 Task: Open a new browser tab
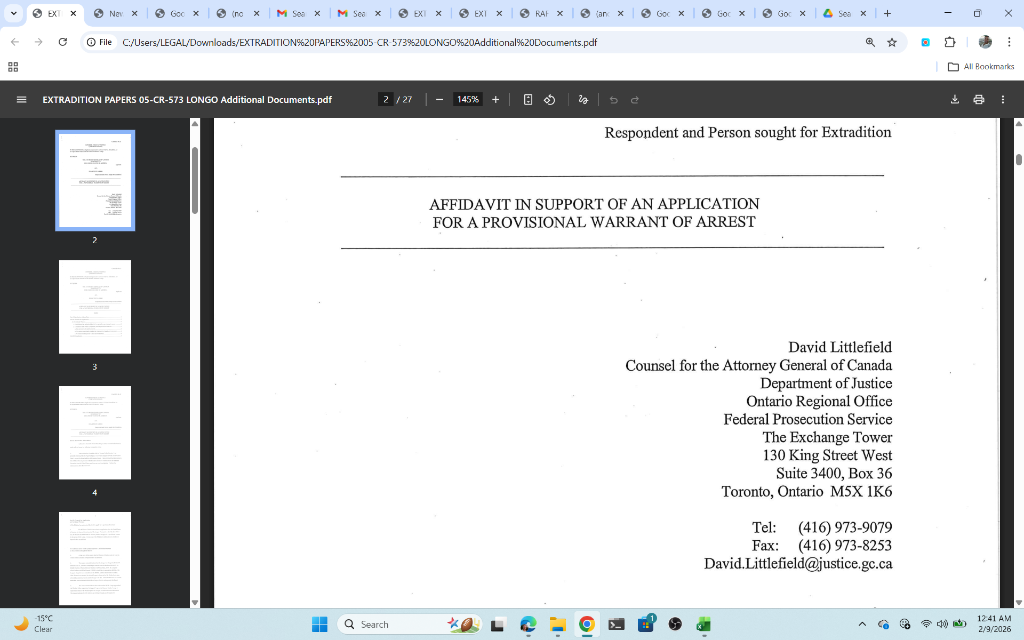click(x=887, y=14)
